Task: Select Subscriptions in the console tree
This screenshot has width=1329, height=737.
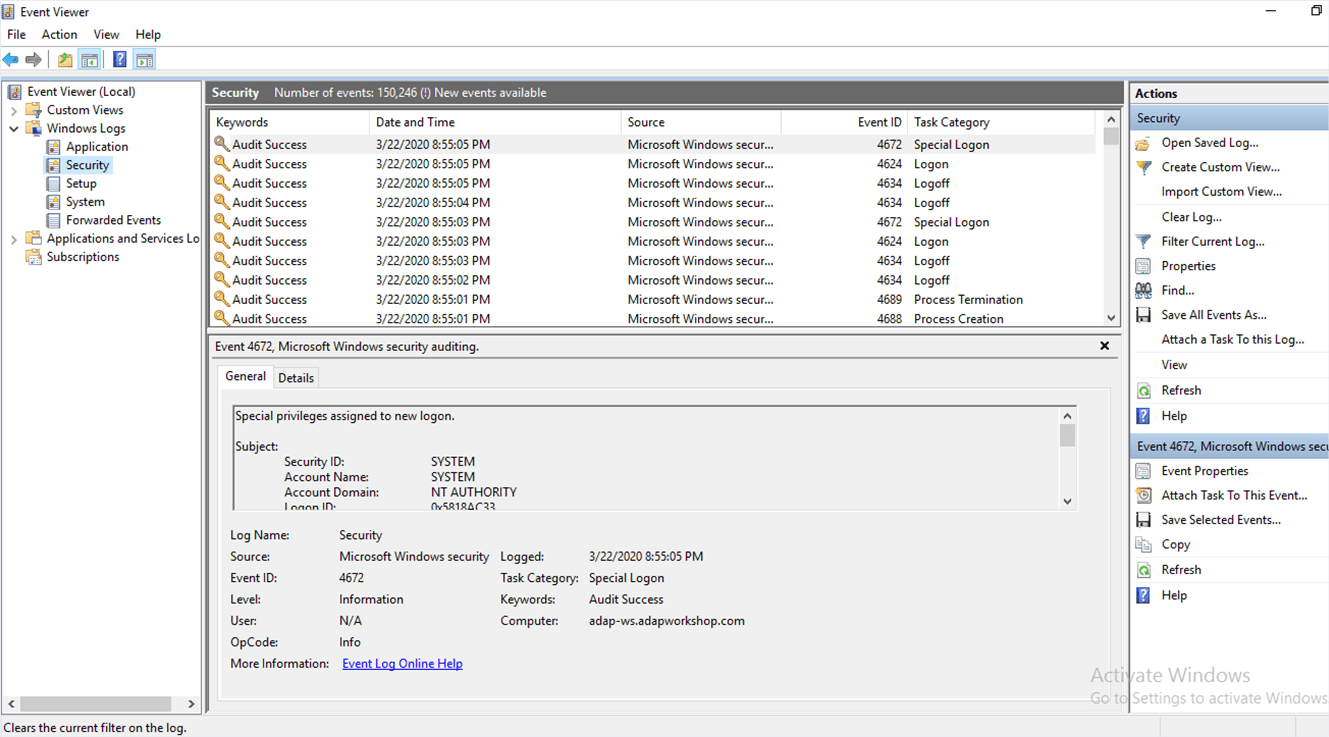Action: [83, 257]
